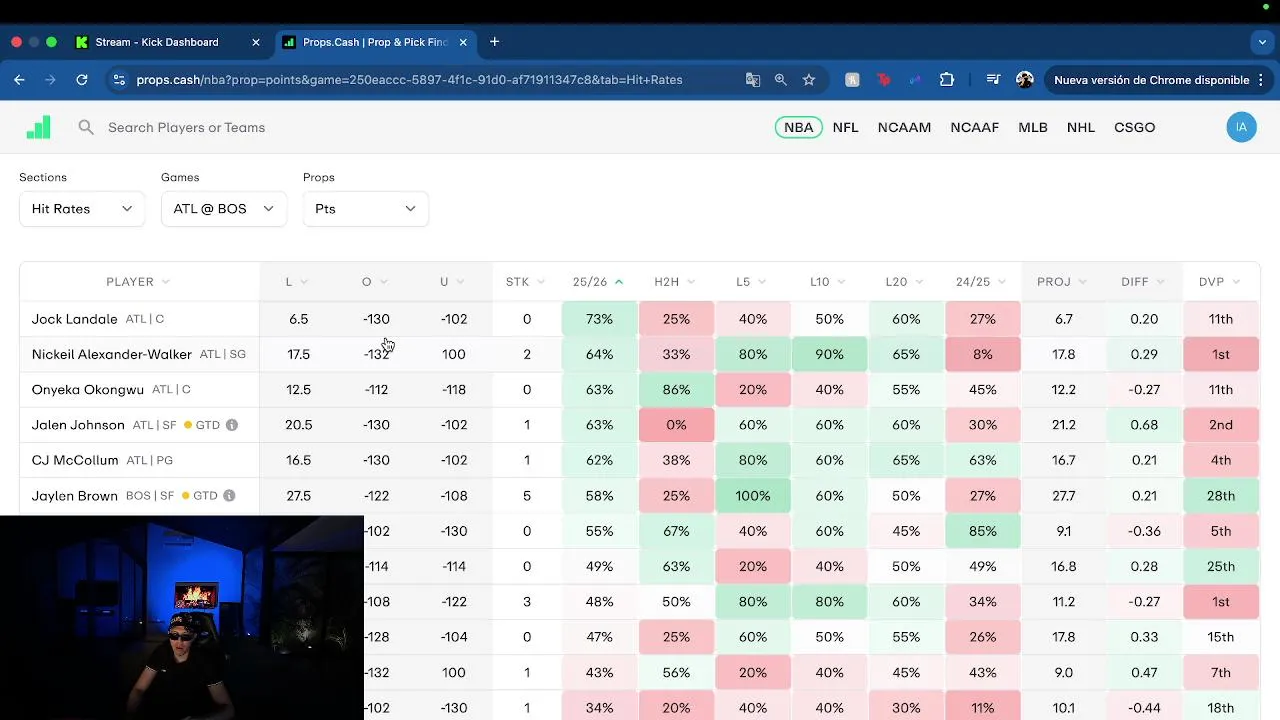Sort by the 24/25 column header
1280x720 pixels.
pyautogui.click(x=981, y=282)
